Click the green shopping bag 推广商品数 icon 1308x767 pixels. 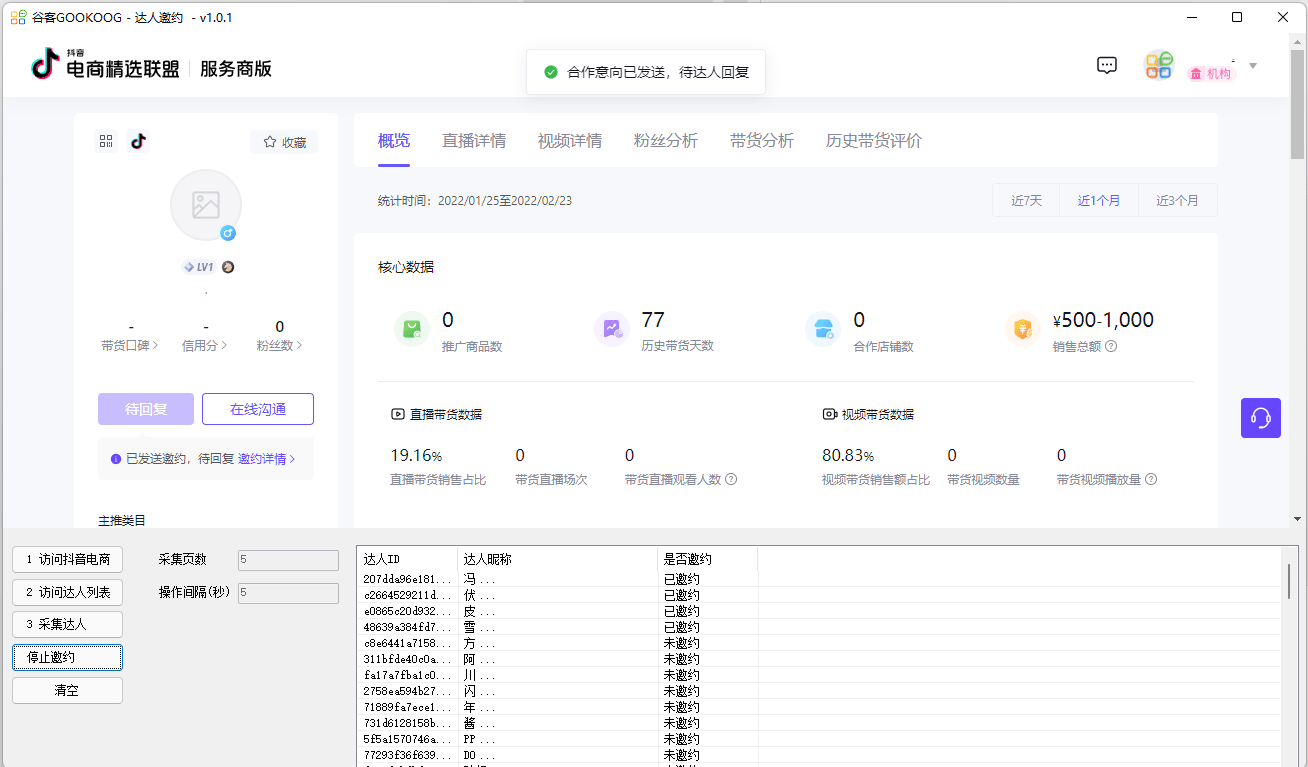411,329
